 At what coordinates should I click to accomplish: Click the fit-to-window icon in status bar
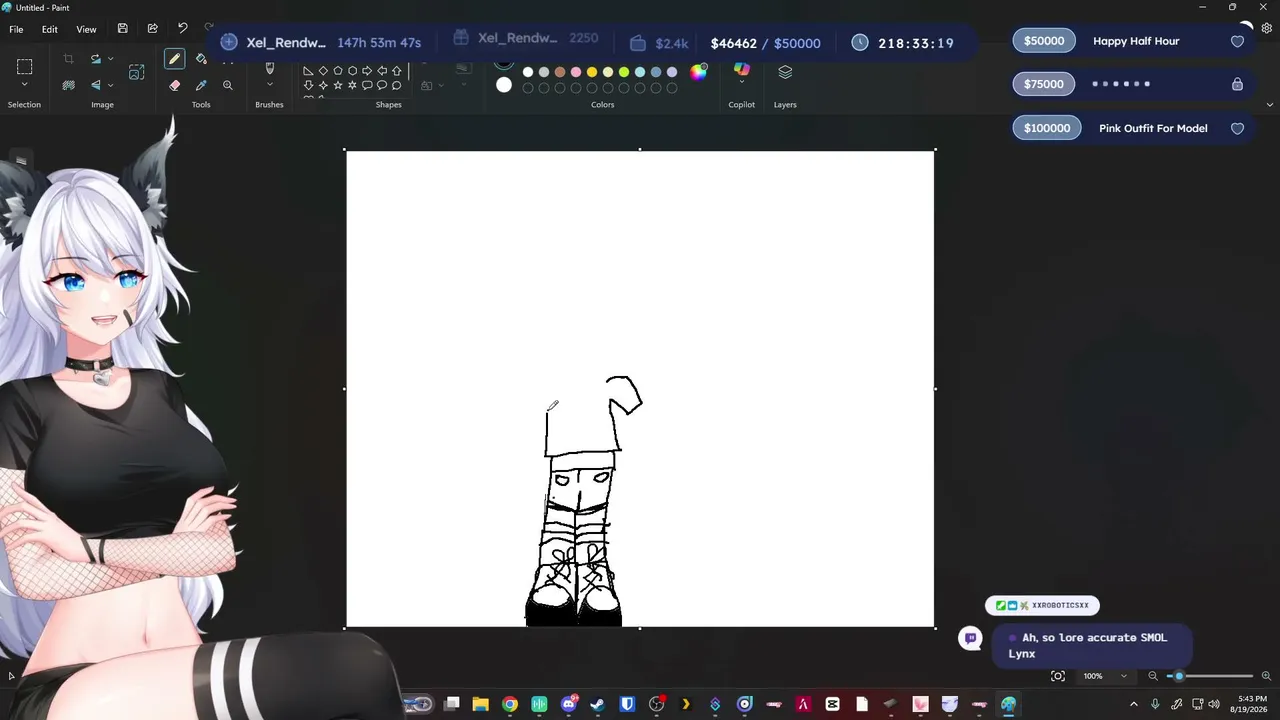tap(1058, 676)
